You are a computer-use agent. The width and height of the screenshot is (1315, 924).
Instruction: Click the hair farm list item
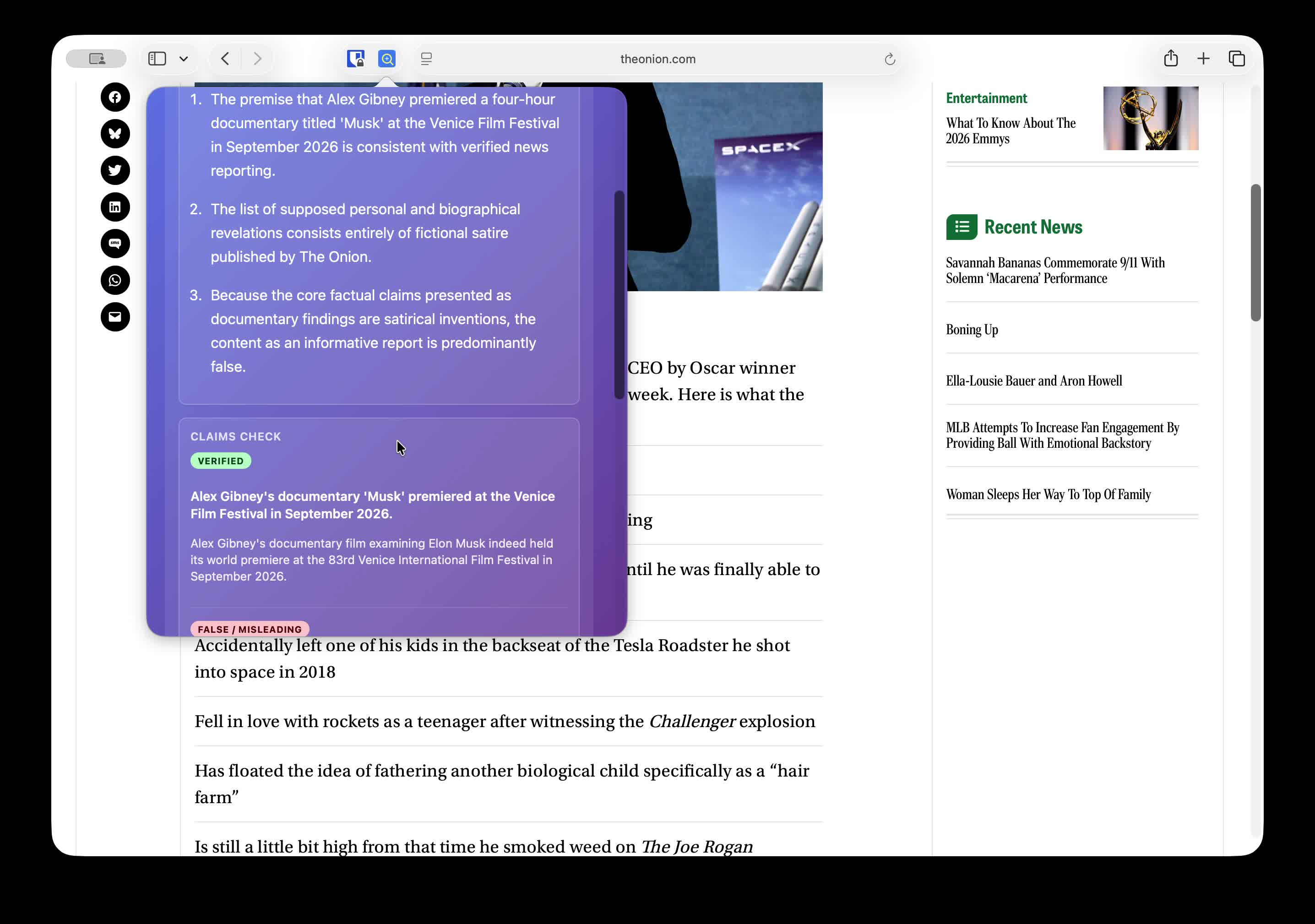(x=502, y=783)
